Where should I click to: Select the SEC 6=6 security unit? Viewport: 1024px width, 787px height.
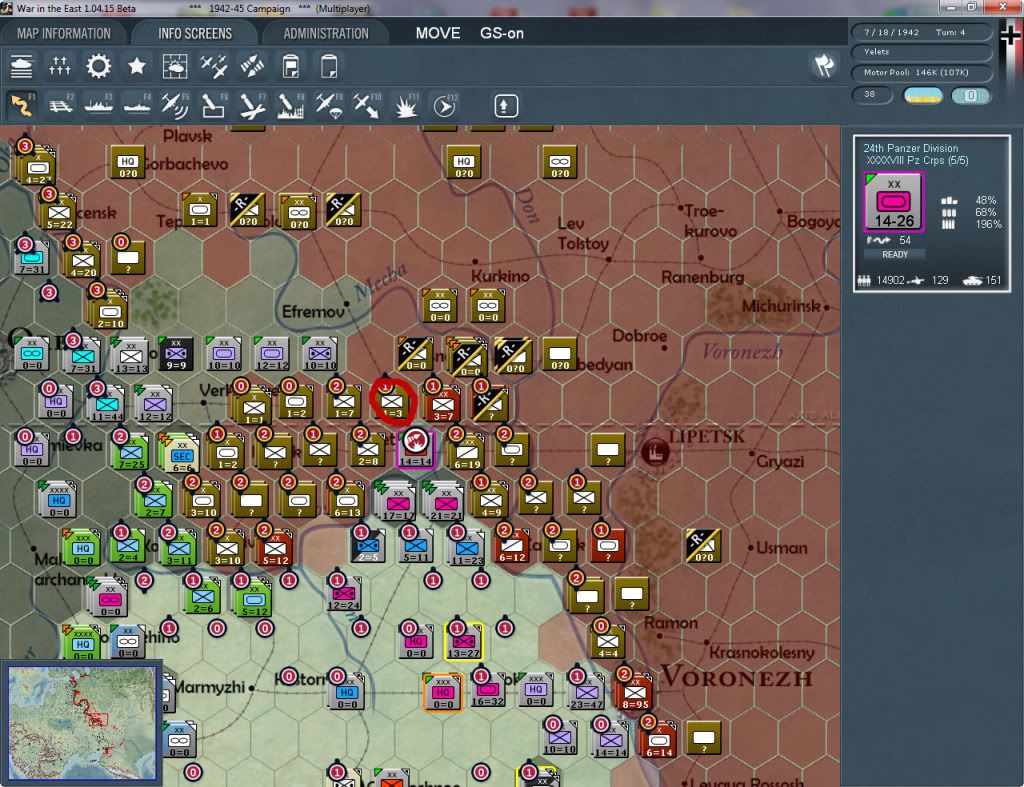[180, 453]
